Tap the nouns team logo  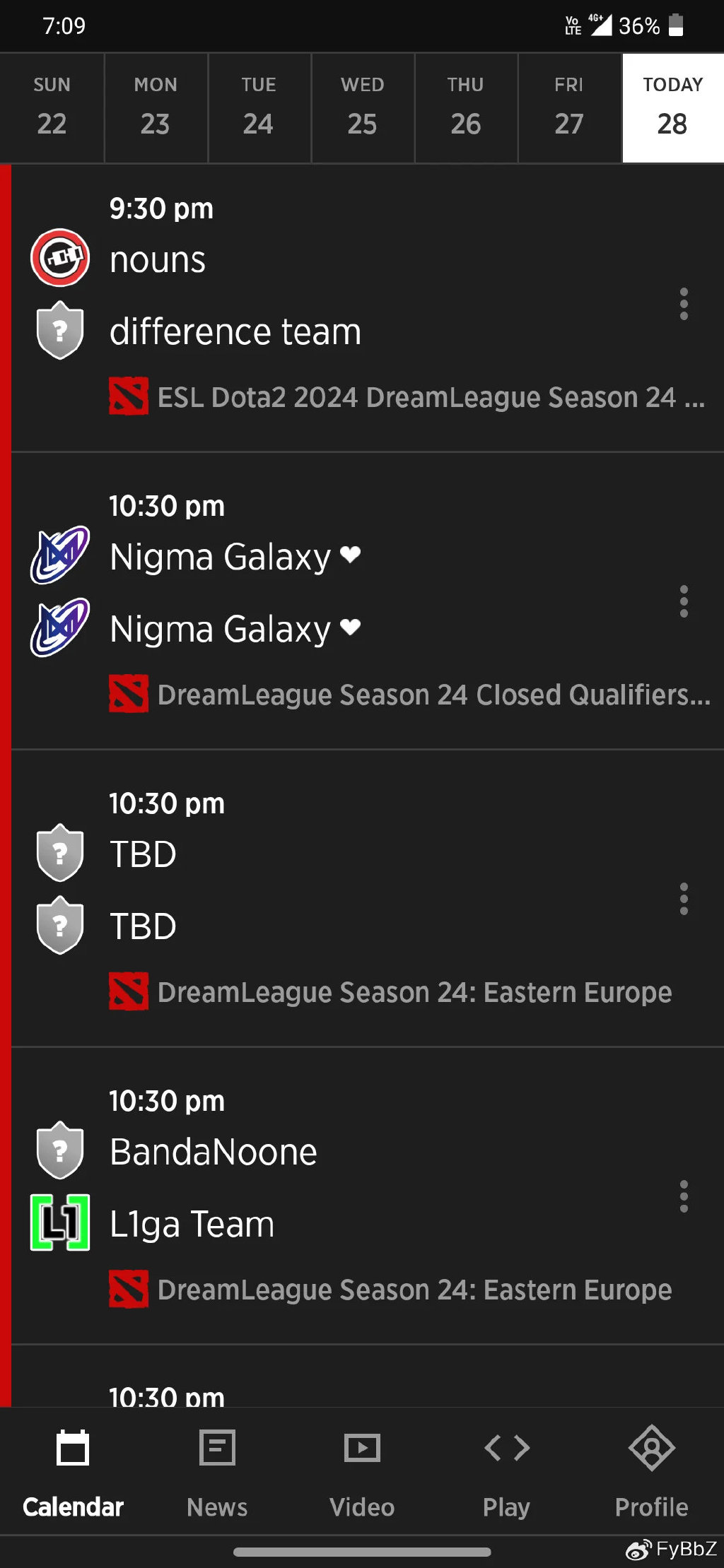pyautogui.click(x=60, y=258)
